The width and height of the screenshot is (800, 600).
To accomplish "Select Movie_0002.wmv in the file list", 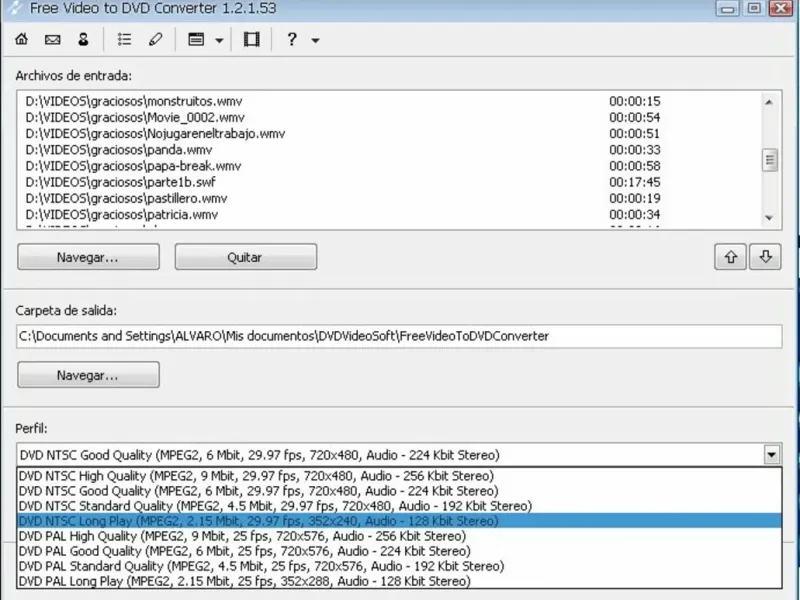I will [x=389, y=117].
